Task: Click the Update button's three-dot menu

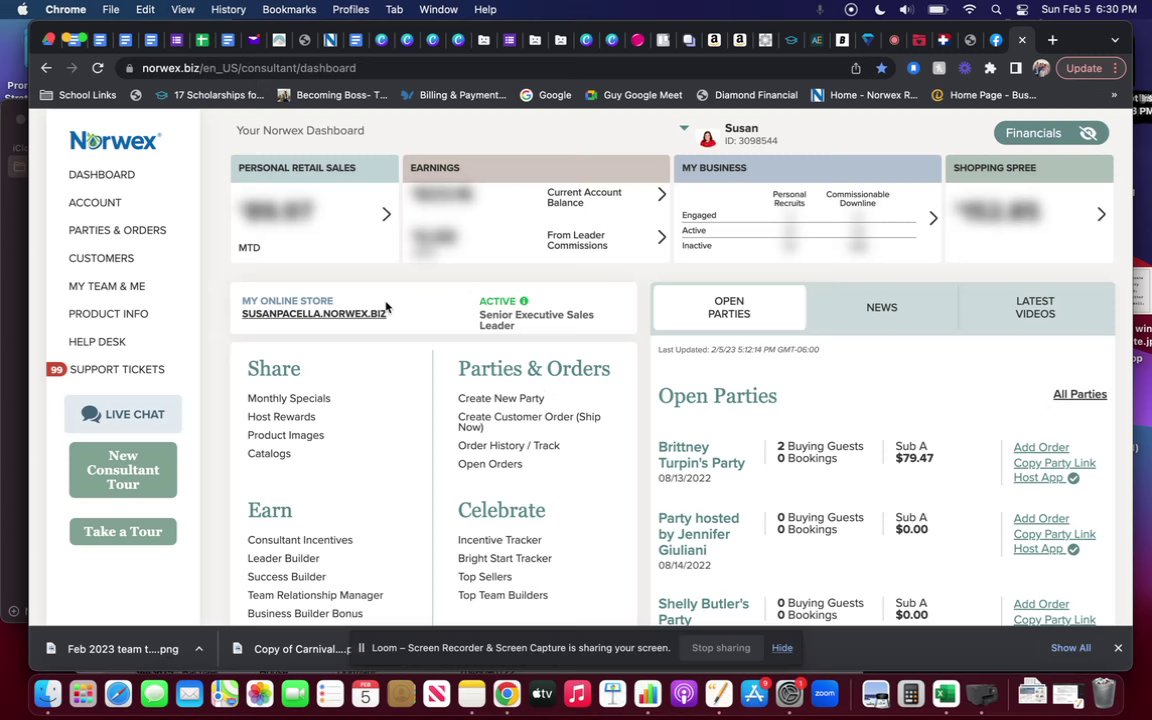Action: 1115,68
